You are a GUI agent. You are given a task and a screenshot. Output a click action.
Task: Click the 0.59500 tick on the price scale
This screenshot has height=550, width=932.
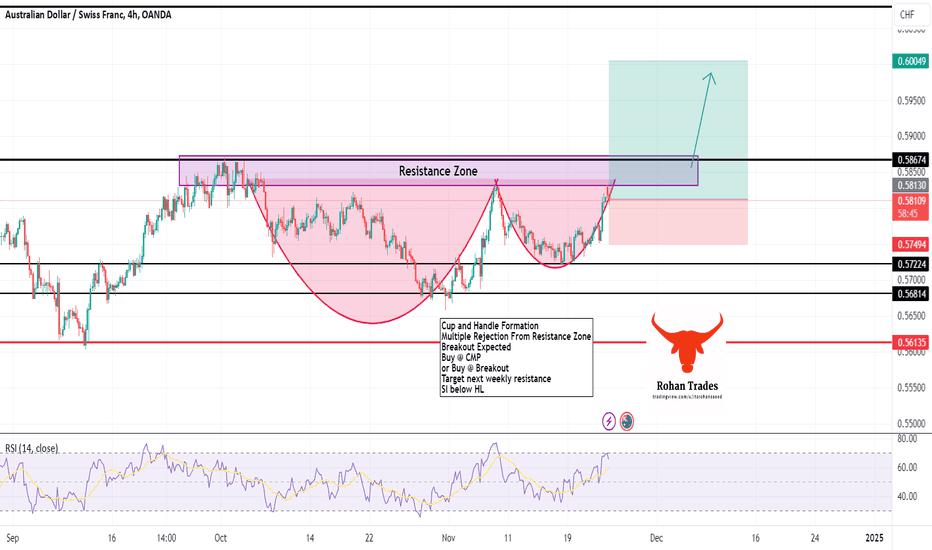pos(911,101)
